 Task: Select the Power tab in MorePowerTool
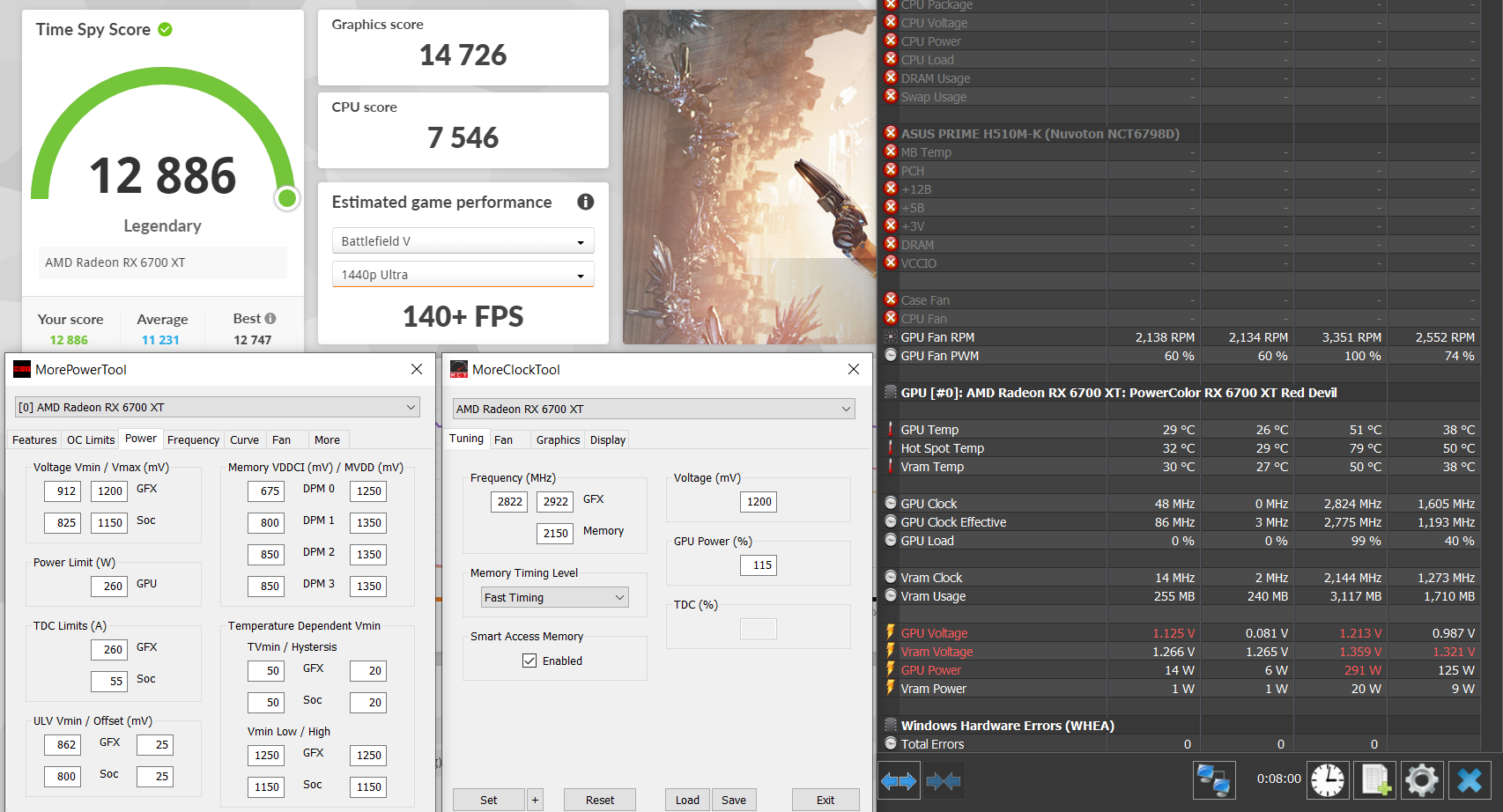point(141,439)
